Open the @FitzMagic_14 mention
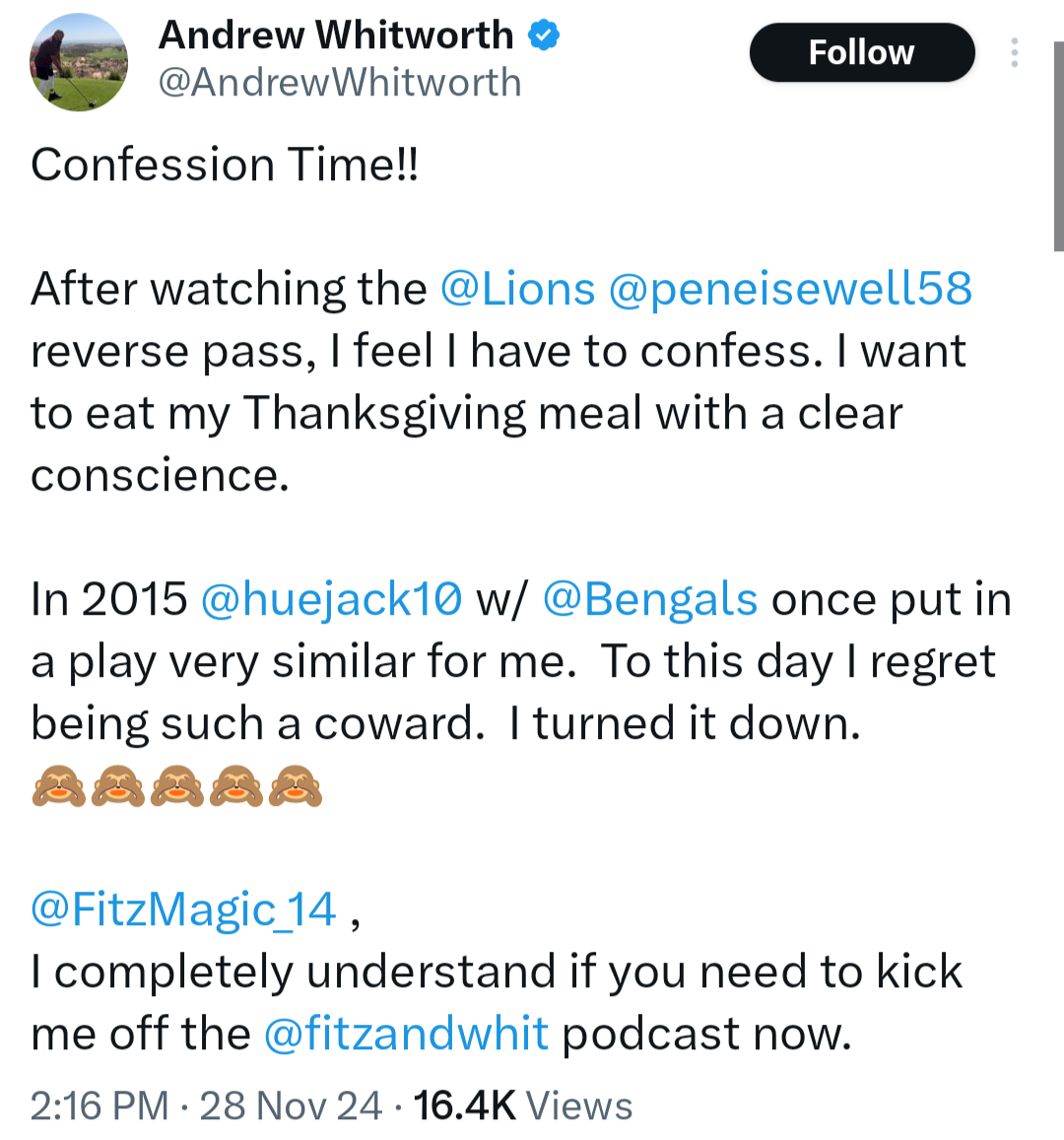Image resolution: width=1064 pixels, height=1140 pixels. (184, 908)
